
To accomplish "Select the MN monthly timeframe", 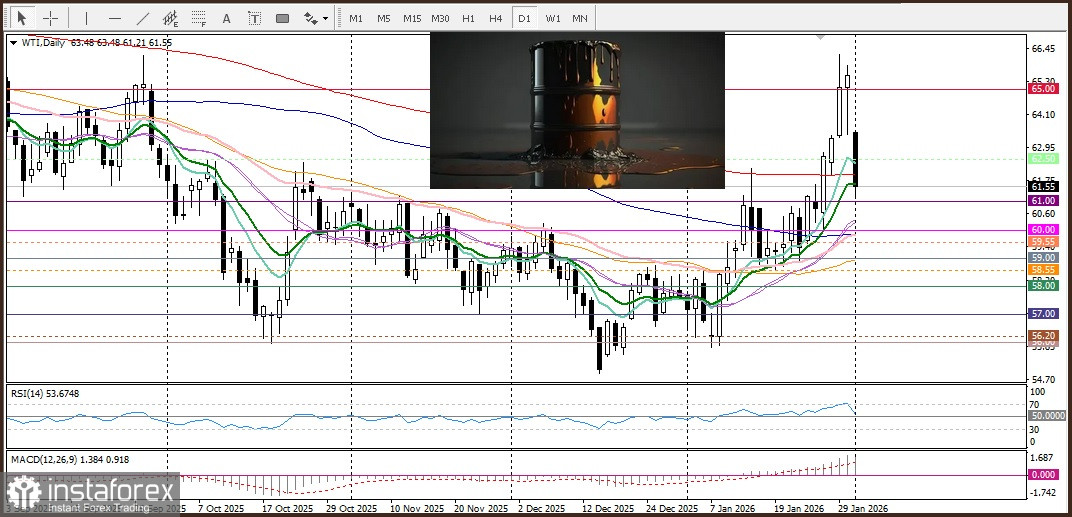I will click(580, 18).
